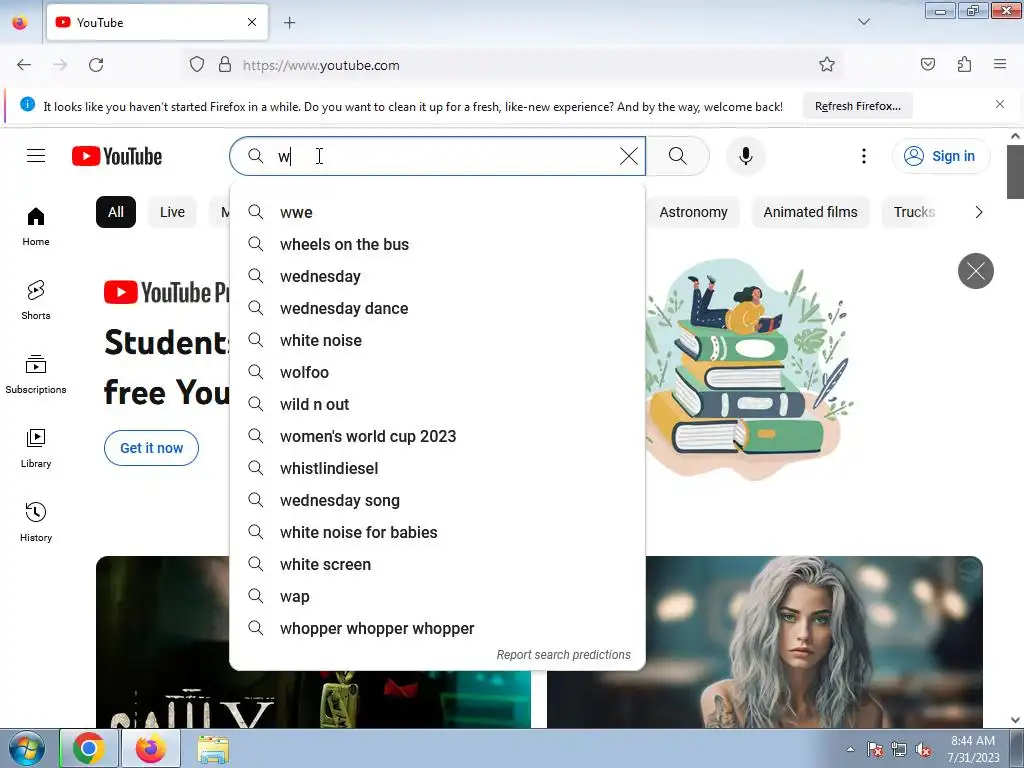Select the Astronomy category chip
The height and width of the screenshot is (768, 1024).
click(x=693, y=212)
